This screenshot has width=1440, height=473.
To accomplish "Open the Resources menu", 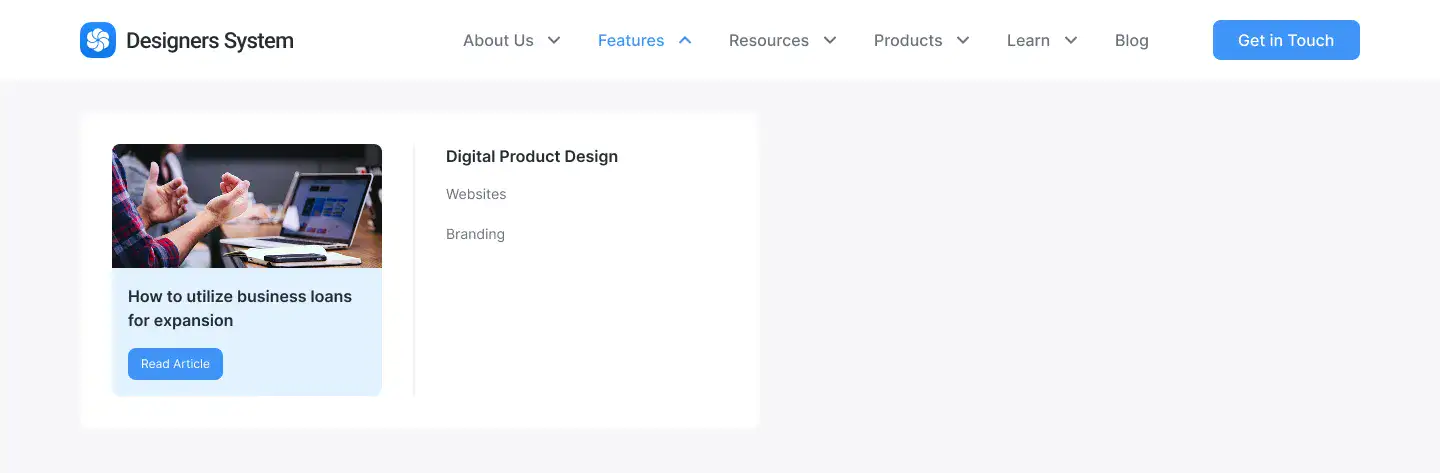I will 769,40.
